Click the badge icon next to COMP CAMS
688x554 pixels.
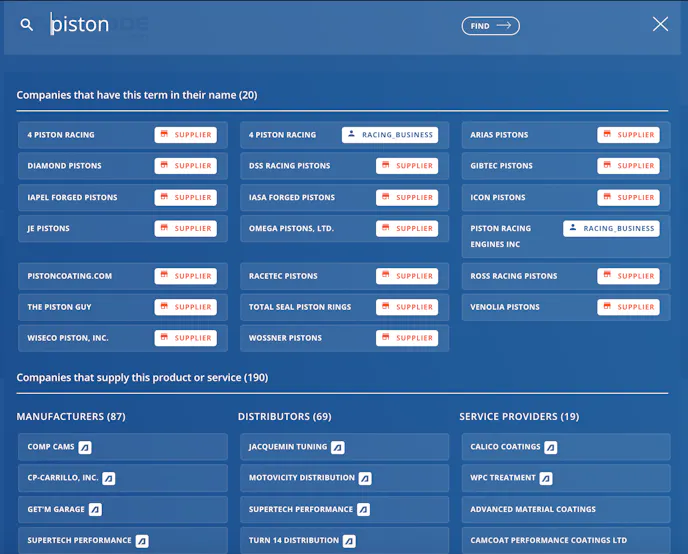coord(86,447)
